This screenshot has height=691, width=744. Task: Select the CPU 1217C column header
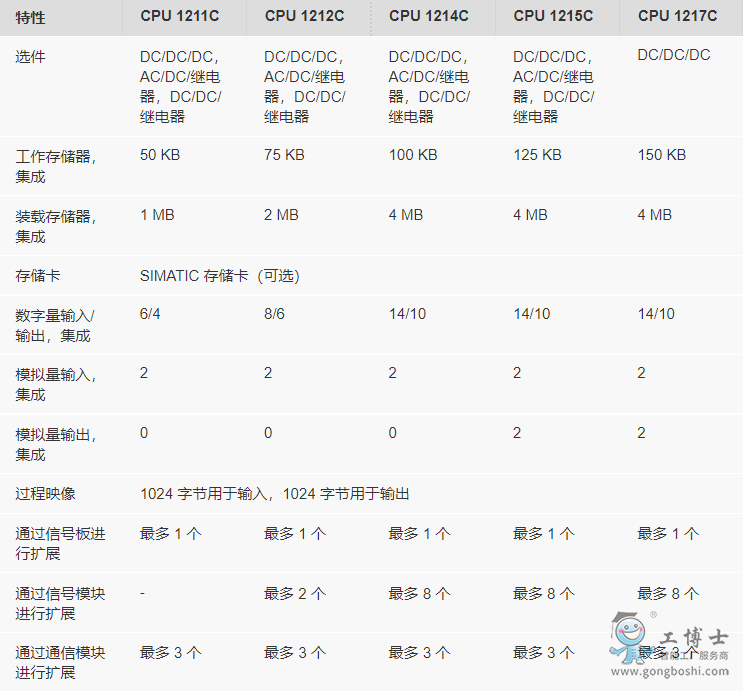pyautogui.click(x=680, y=16)
